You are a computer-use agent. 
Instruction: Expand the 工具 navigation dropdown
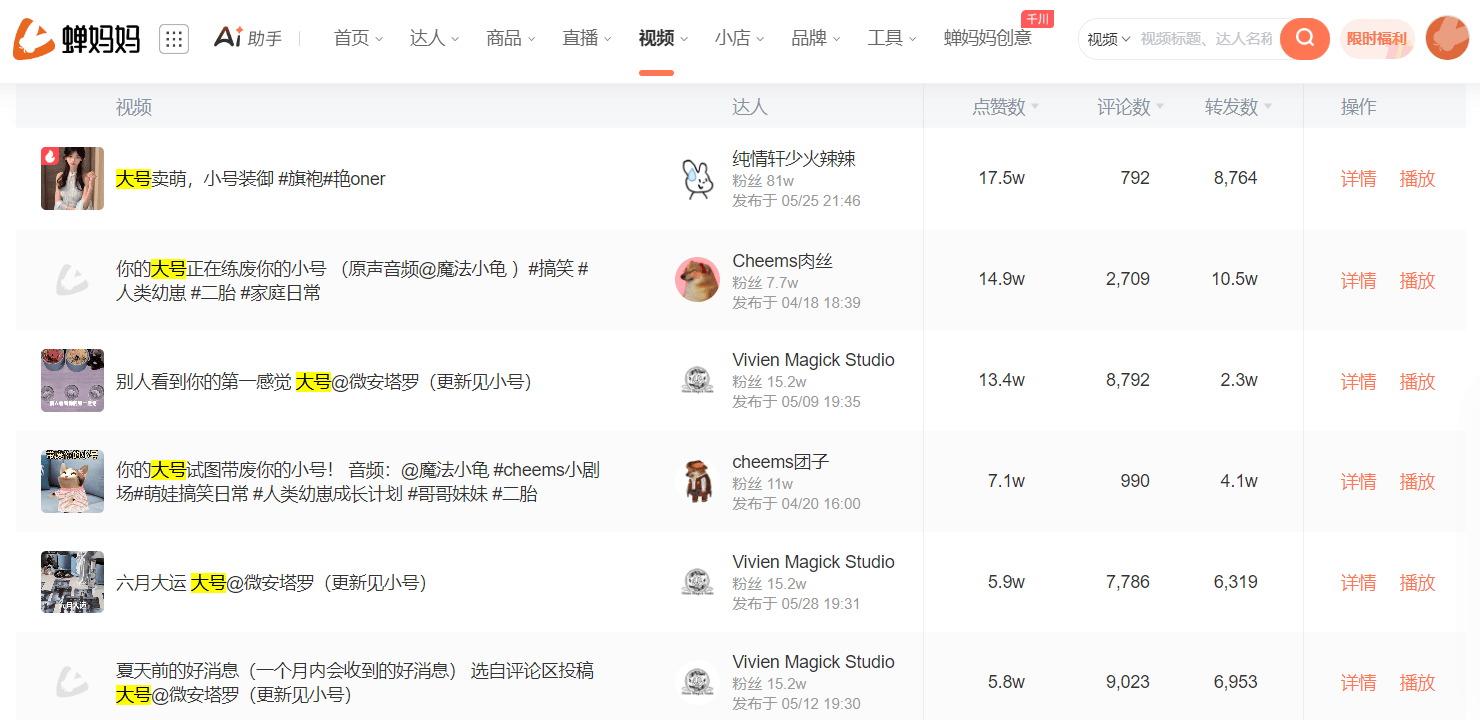tap(892, 38)
